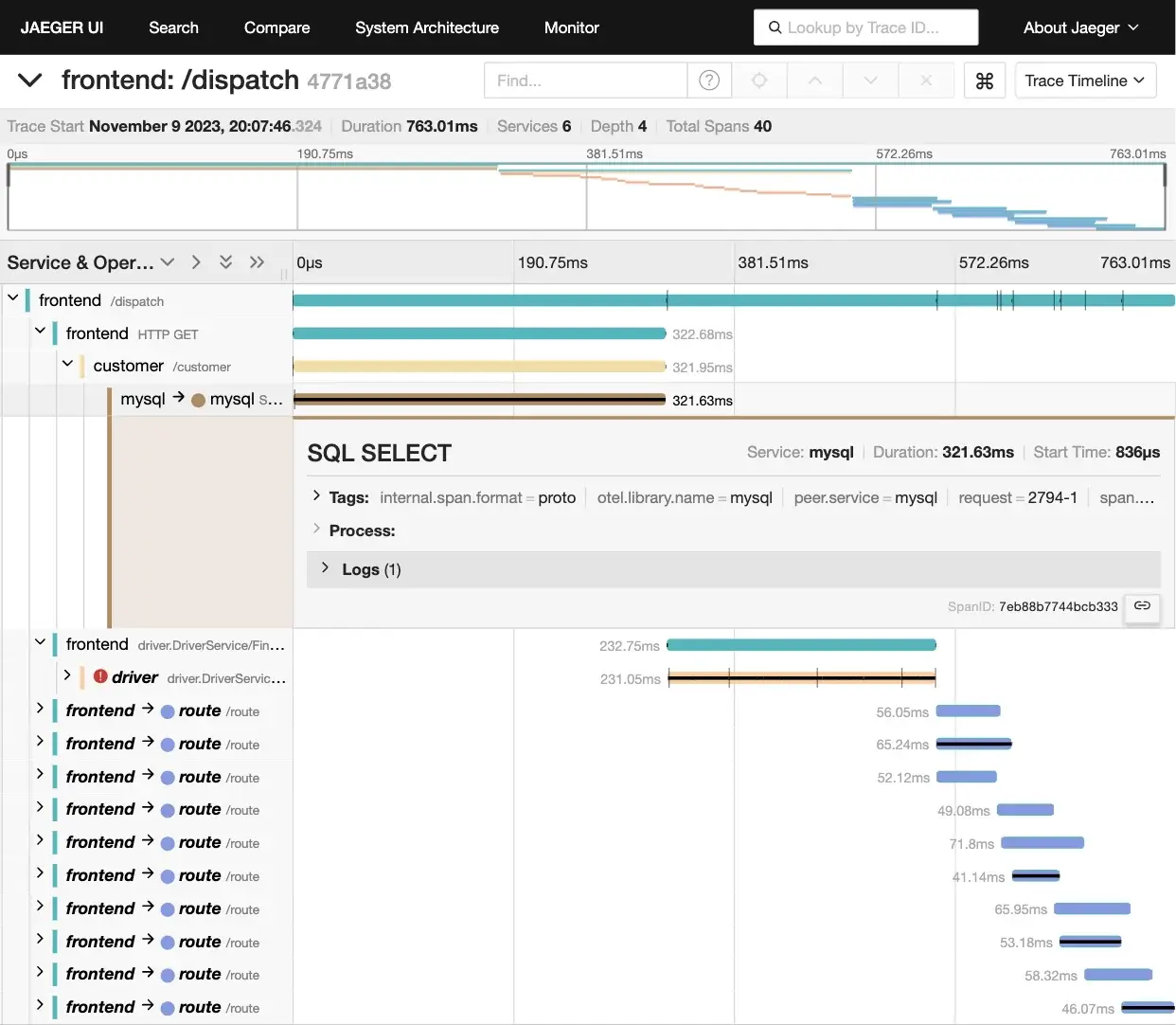Expand one level with single right chevron
The height and width of the screenshot is (1025, 1176).
pos(196,262)
